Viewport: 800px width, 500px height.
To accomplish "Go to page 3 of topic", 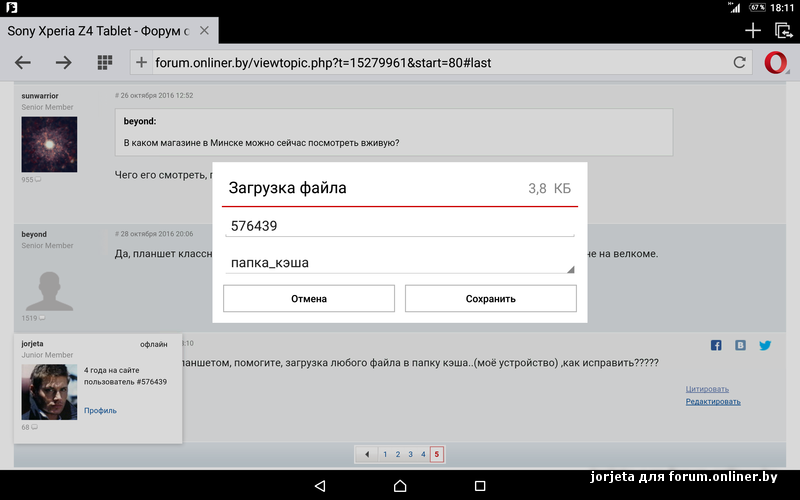I will point(410,454).
